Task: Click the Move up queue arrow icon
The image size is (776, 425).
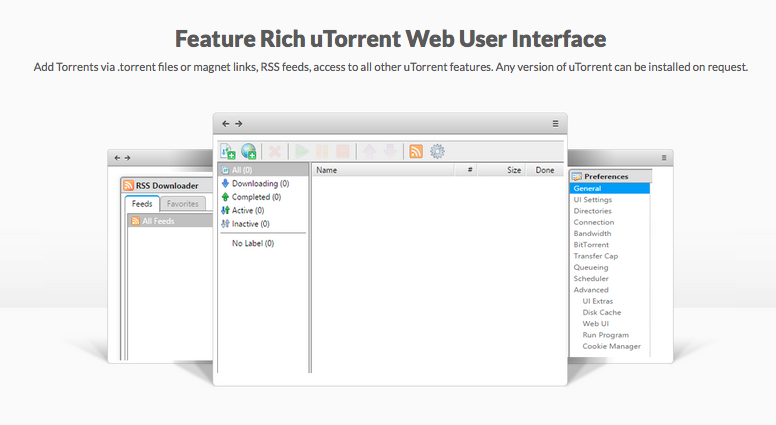Action: click(x=369, y=151)
